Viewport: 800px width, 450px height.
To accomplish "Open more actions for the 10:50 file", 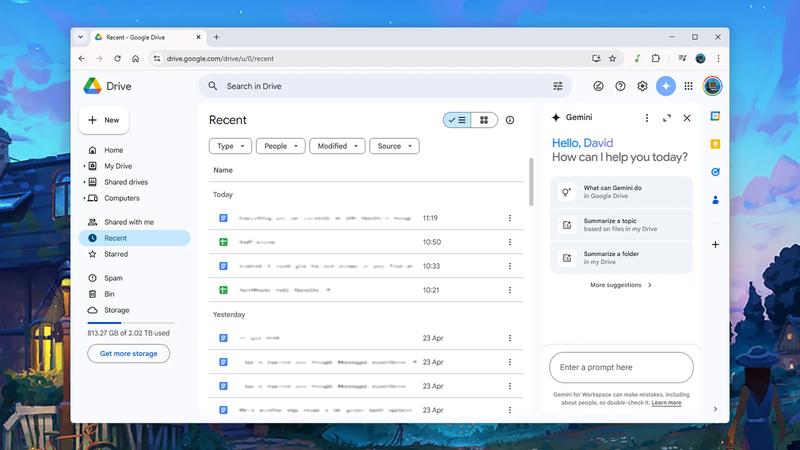I will (x=510, y=242).
